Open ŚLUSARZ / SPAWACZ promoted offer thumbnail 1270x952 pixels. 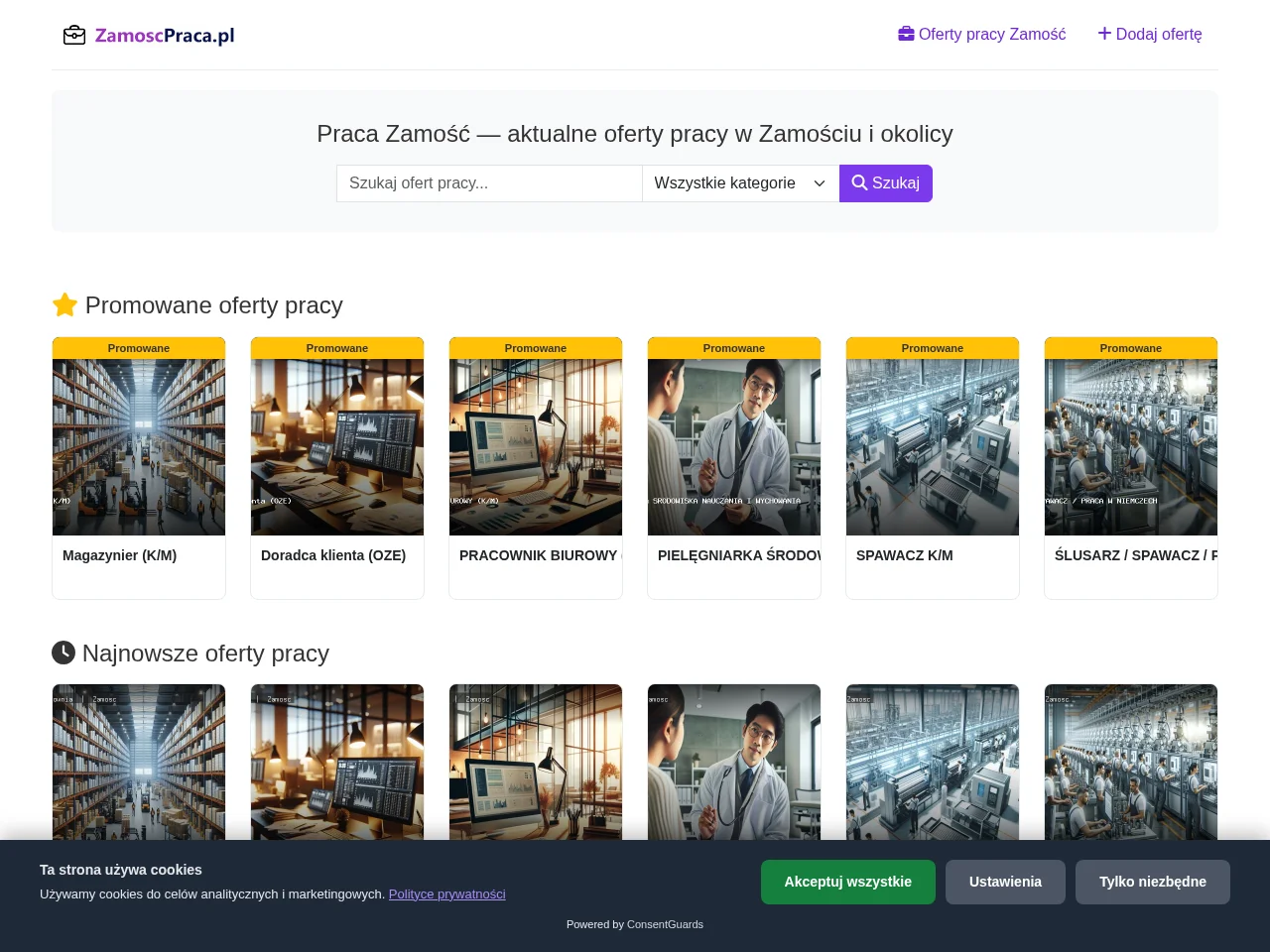(x=1131, y=447)
